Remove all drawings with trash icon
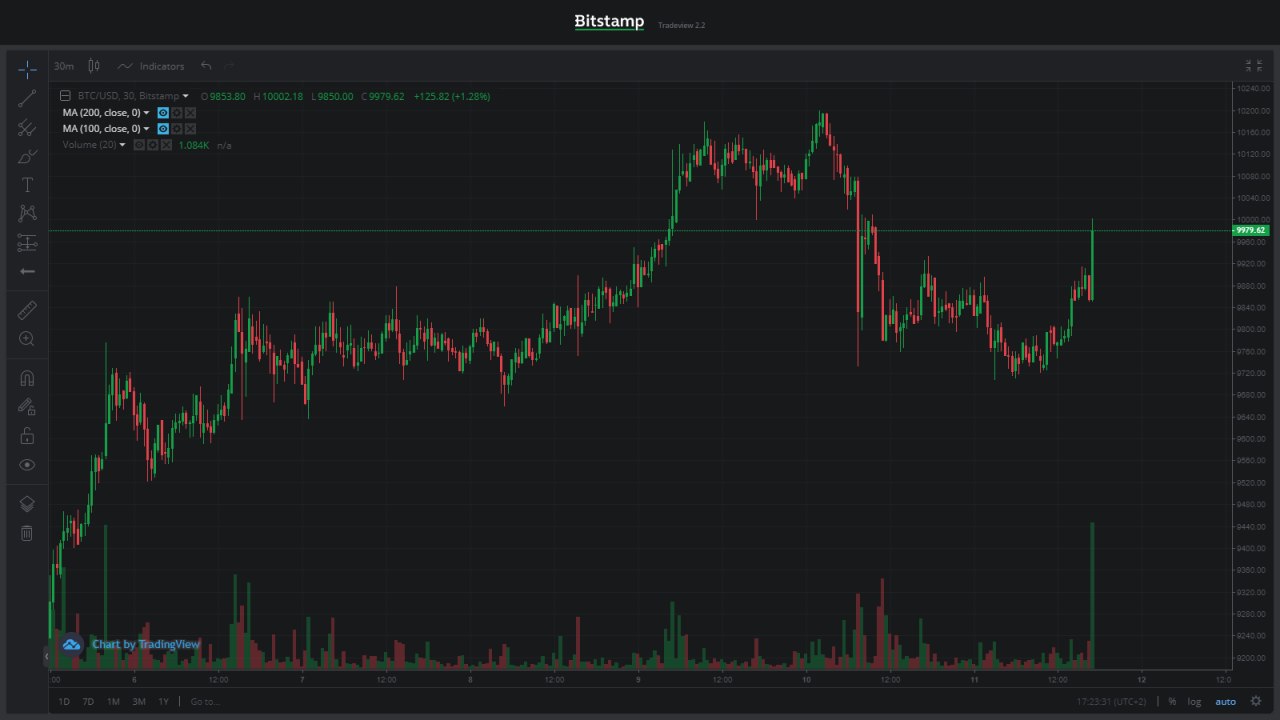 point(27,534)
